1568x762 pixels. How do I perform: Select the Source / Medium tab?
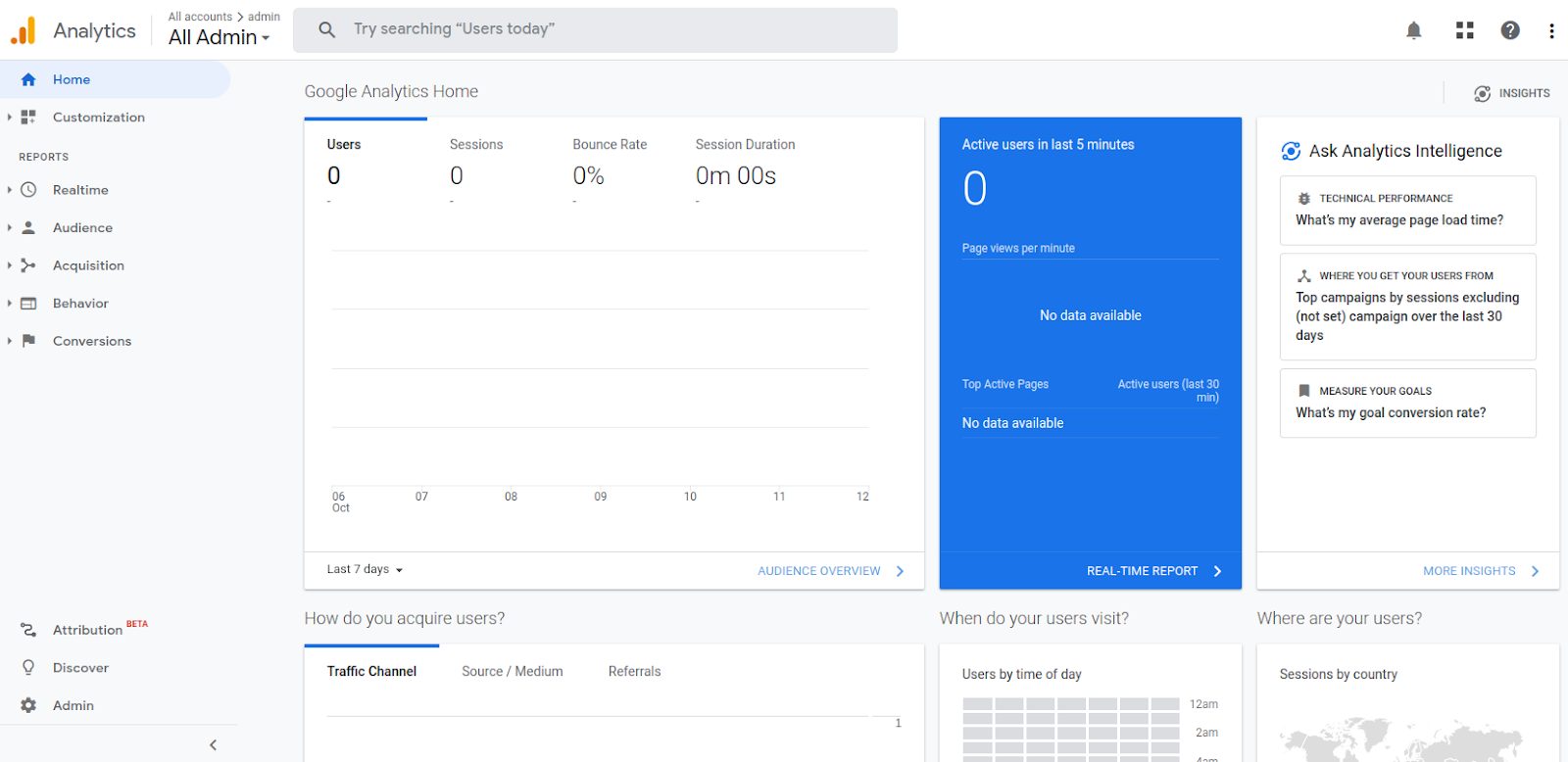coord(512,672)
